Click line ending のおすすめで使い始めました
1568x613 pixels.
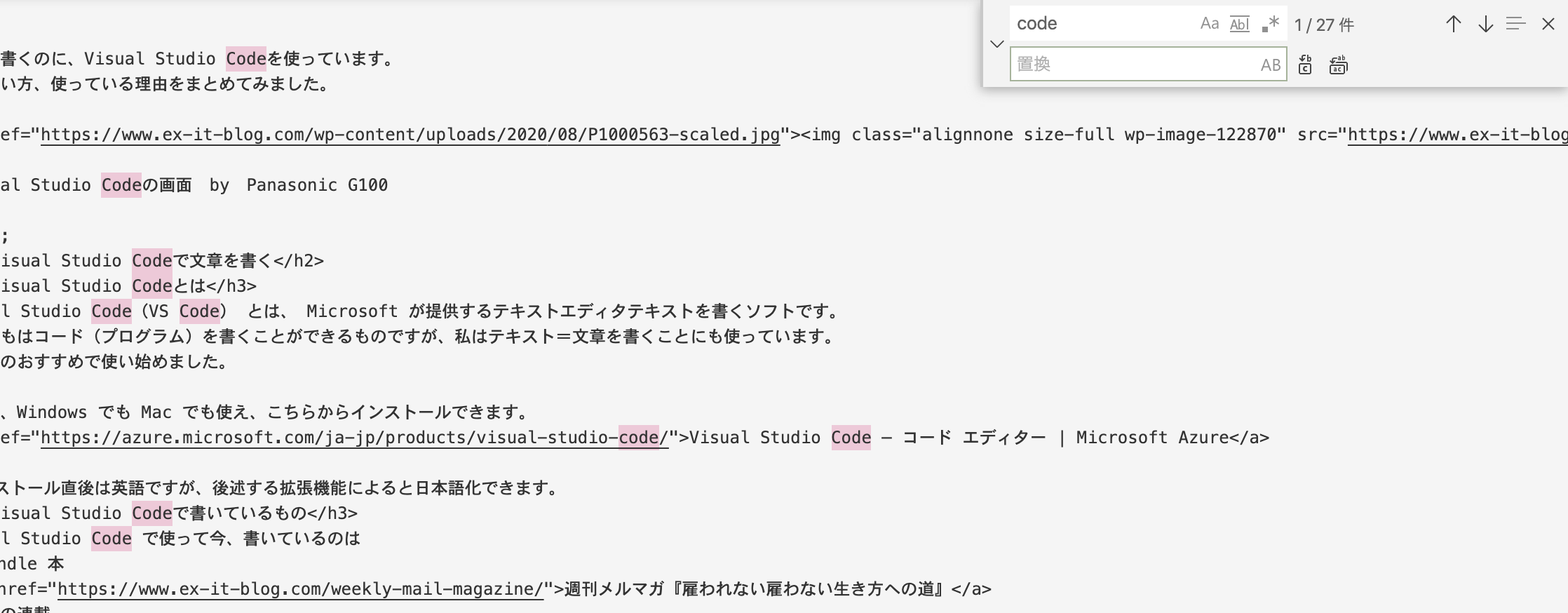point(114,362)
